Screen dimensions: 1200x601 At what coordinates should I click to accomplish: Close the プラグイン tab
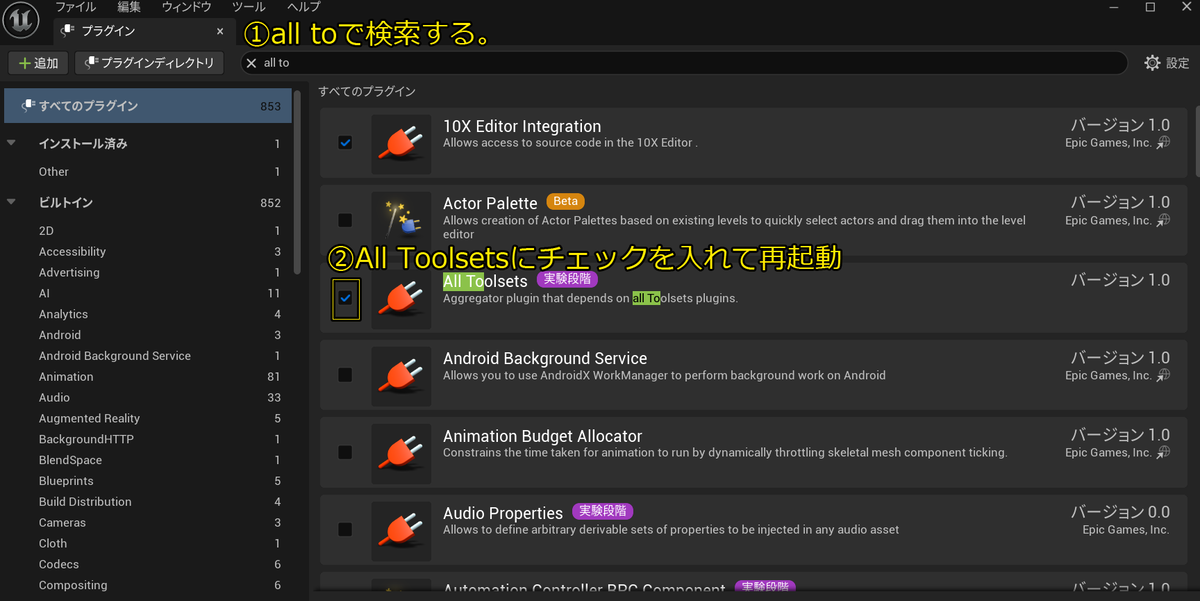[219, 32]
